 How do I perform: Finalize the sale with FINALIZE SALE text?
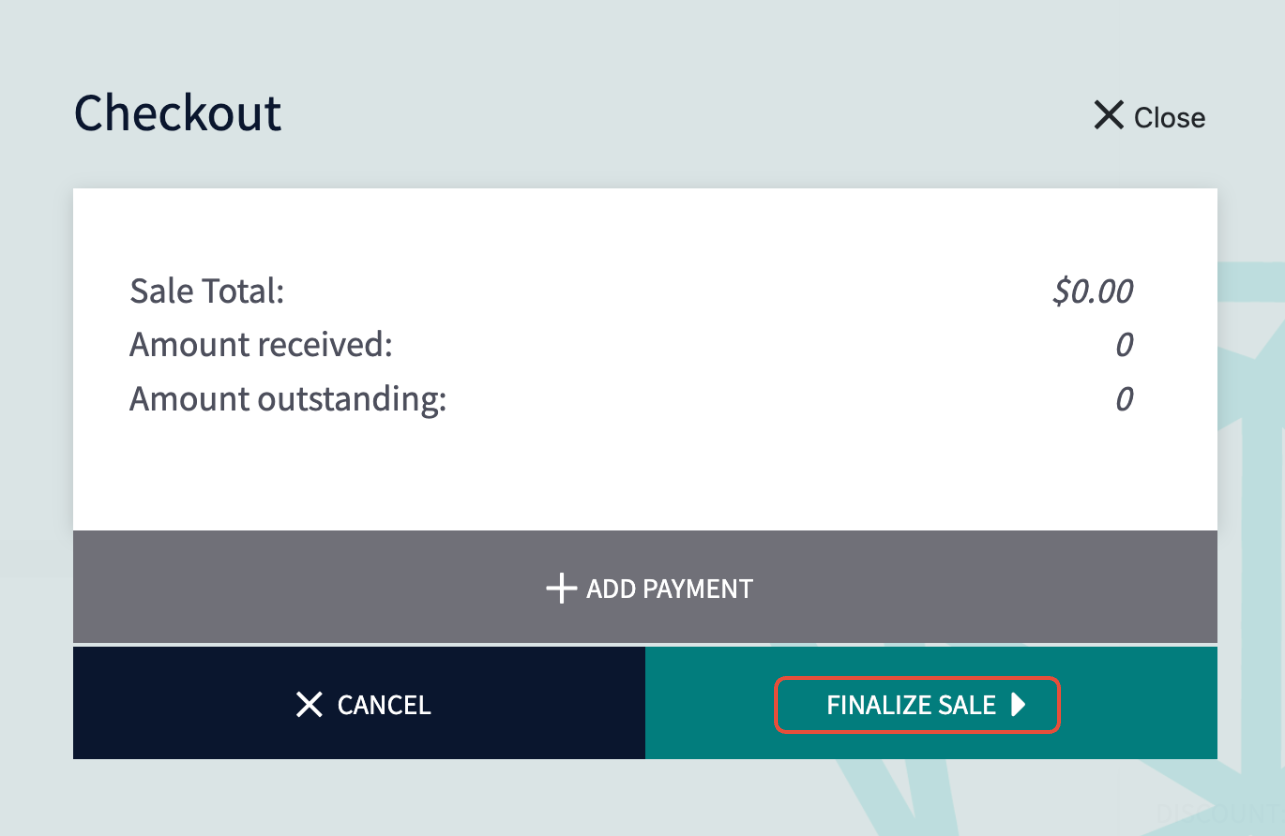point(911,705)
